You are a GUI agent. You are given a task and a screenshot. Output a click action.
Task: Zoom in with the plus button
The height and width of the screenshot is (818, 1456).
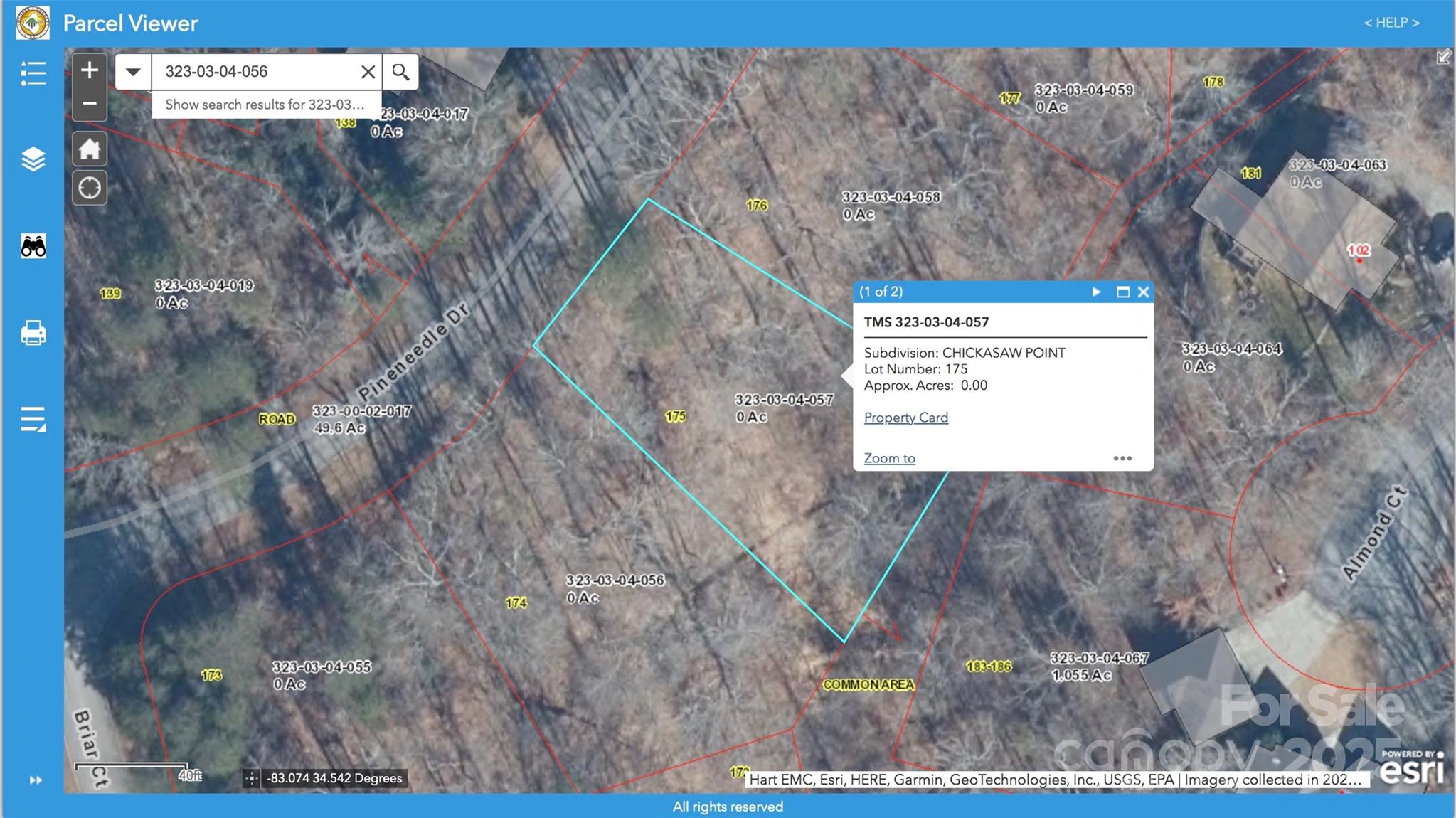(x=90, y=70)
